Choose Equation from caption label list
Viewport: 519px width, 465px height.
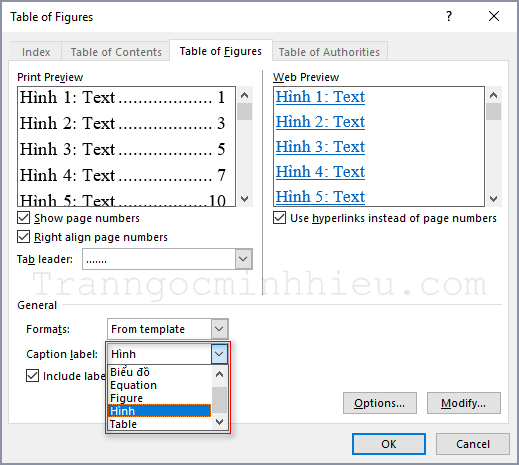point(160,385)
